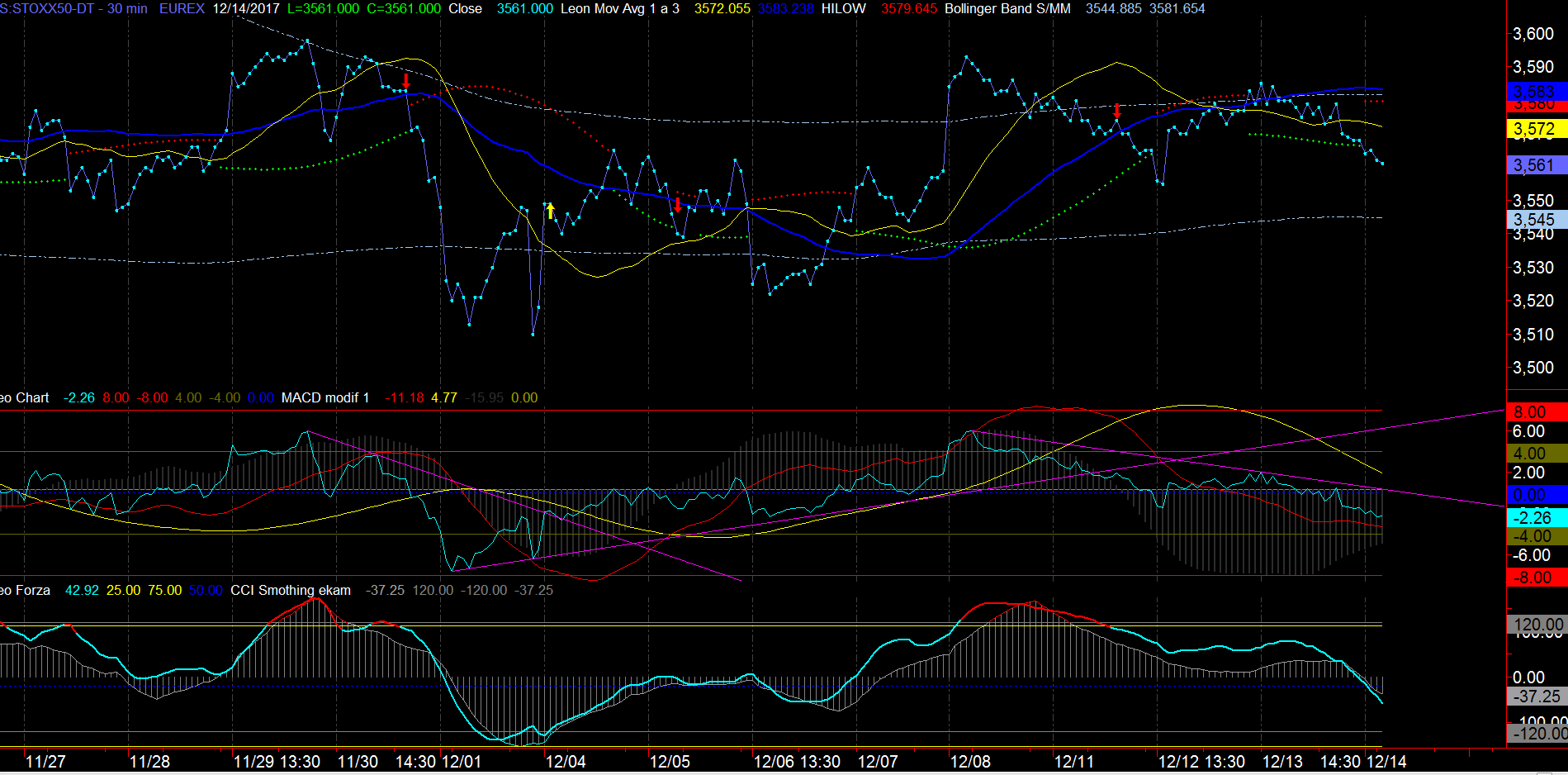This screenshot has height=775, width=1568.
Task: Click the 11/27 date on the time axis
Action: (45, 762)
